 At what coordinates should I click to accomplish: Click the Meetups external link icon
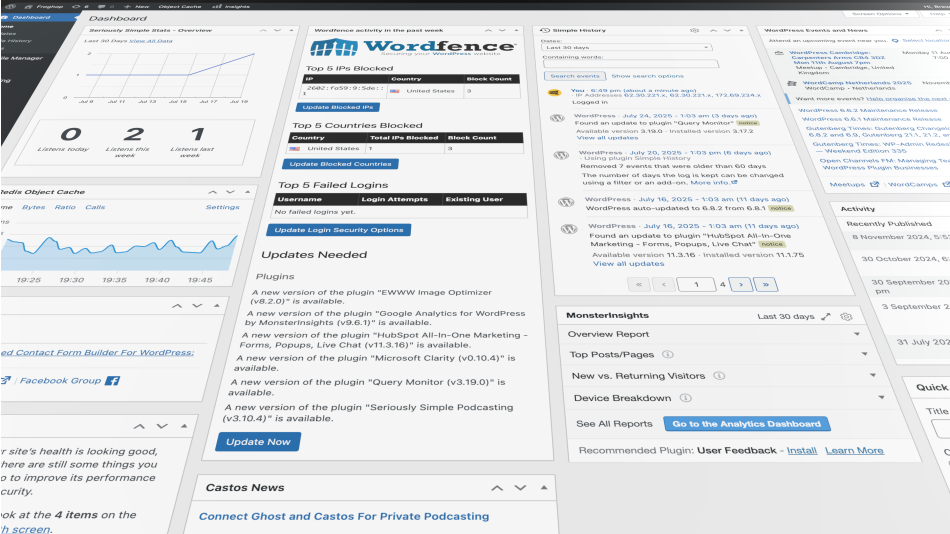click(873, 184)
